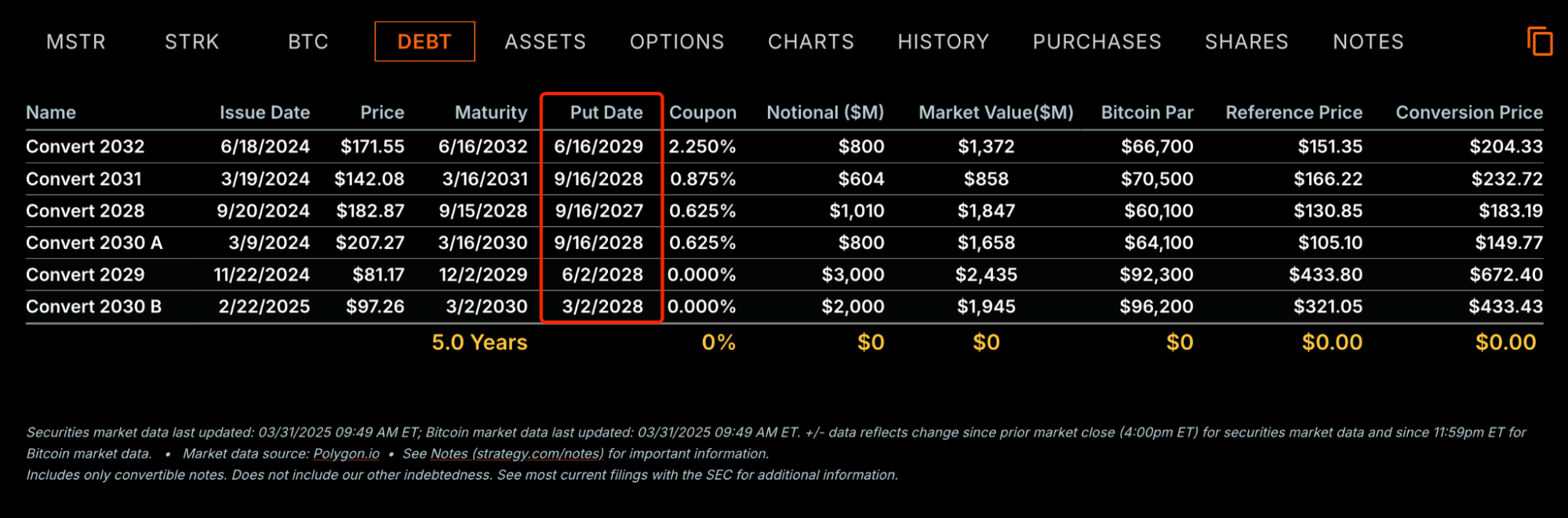Image resolution: width=1568 pixels, height=518 pixels.
Task: Select the Convert 2030 B row name
Action: tap(94, 307)
